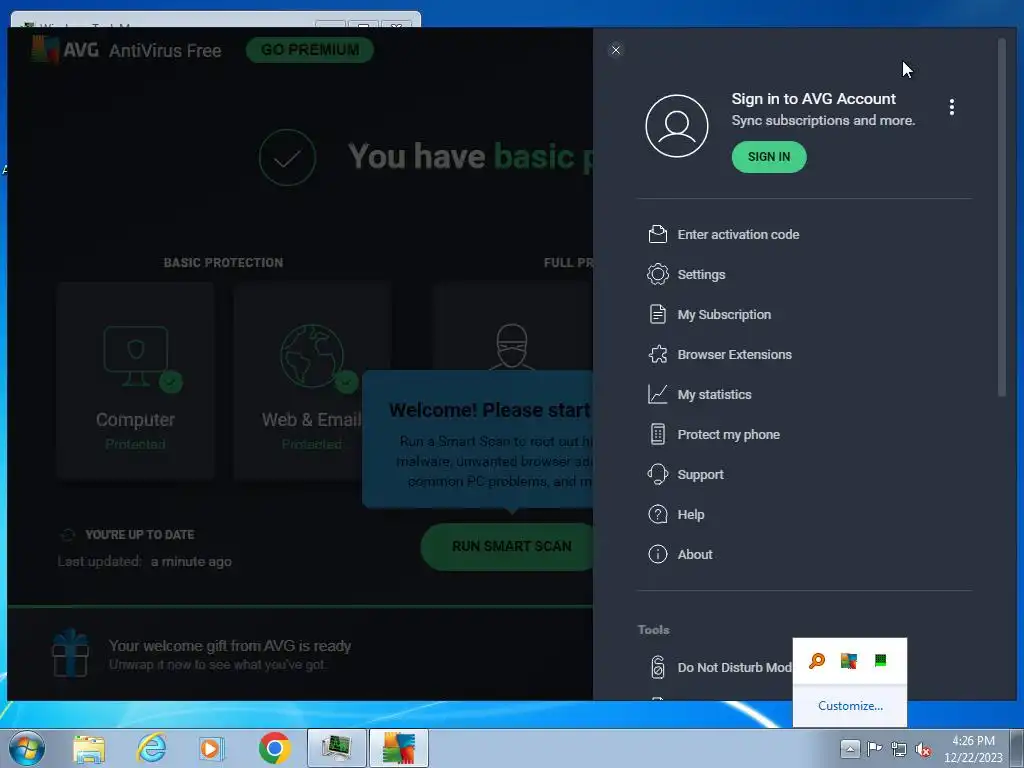
Task: Click the large protection status checkmark
Action: 287,157
